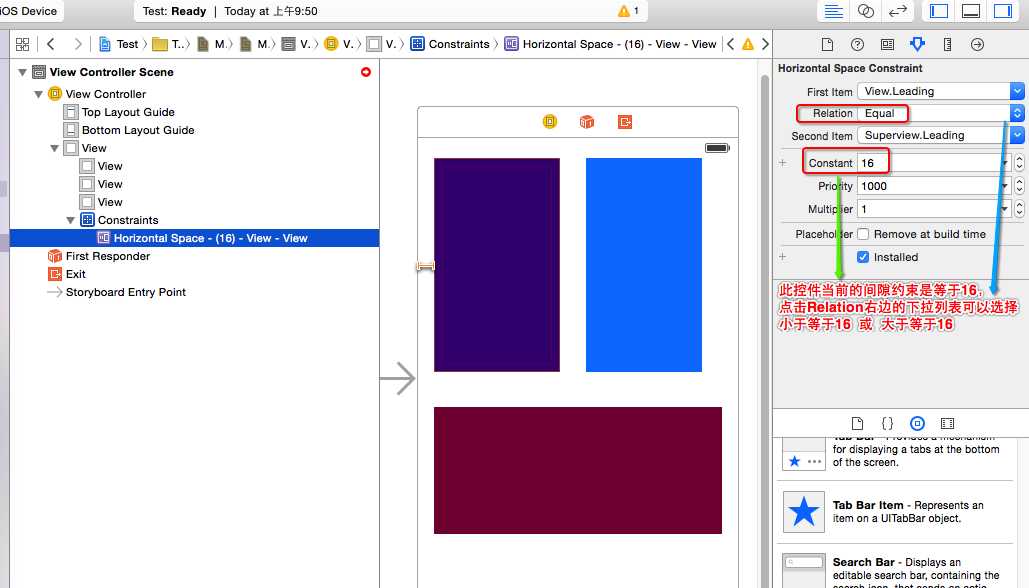The image size is (1029, 588).
Task: Click the jump bar warning triangle
Action: point(747,44)
